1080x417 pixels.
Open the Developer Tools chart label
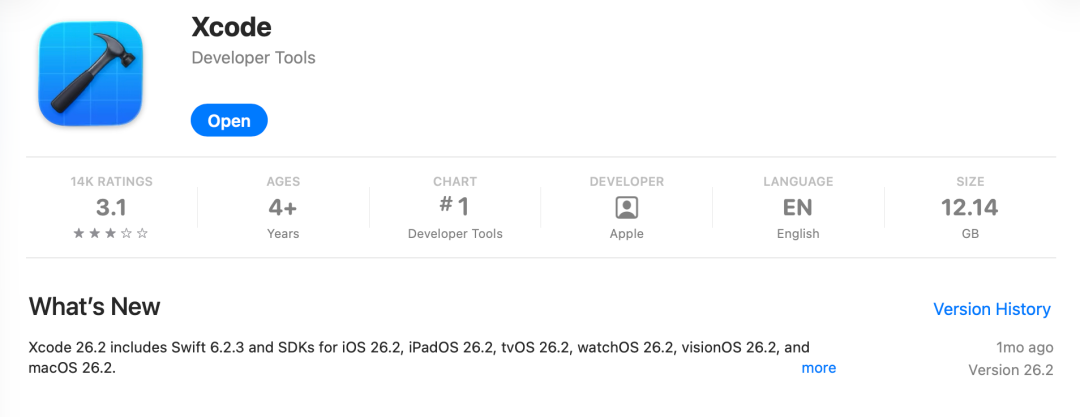coord(455,234)
